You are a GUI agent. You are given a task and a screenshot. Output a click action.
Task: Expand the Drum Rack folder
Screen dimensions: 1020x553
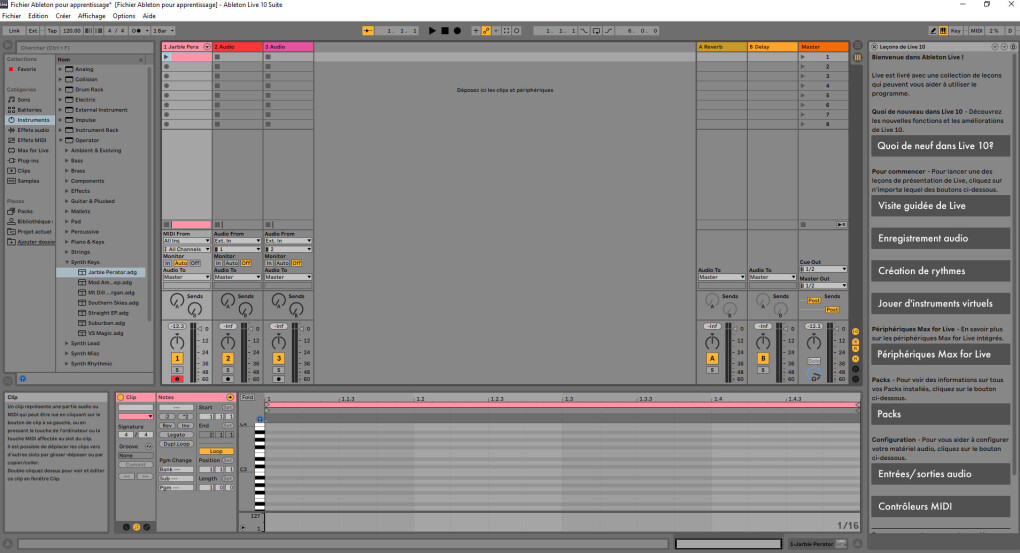(60, 89)
